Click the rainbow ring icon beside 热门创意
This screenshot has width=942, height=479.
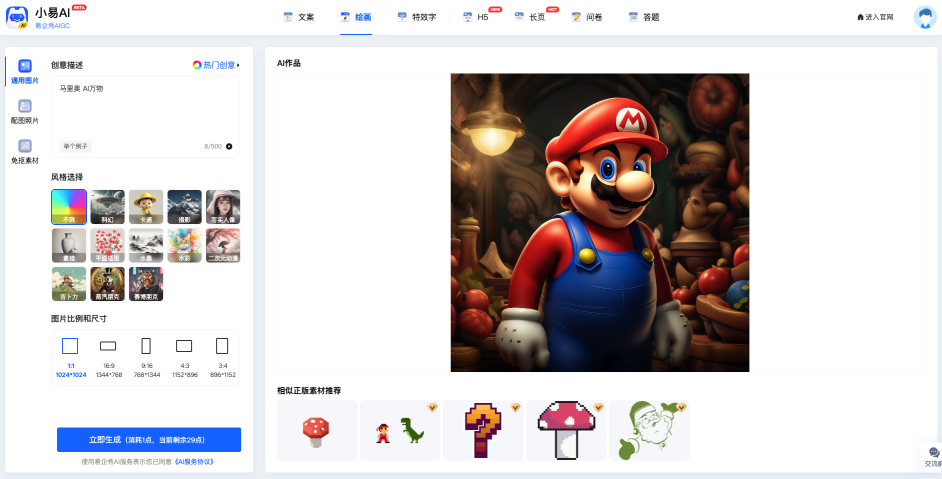tap(196, 65)
